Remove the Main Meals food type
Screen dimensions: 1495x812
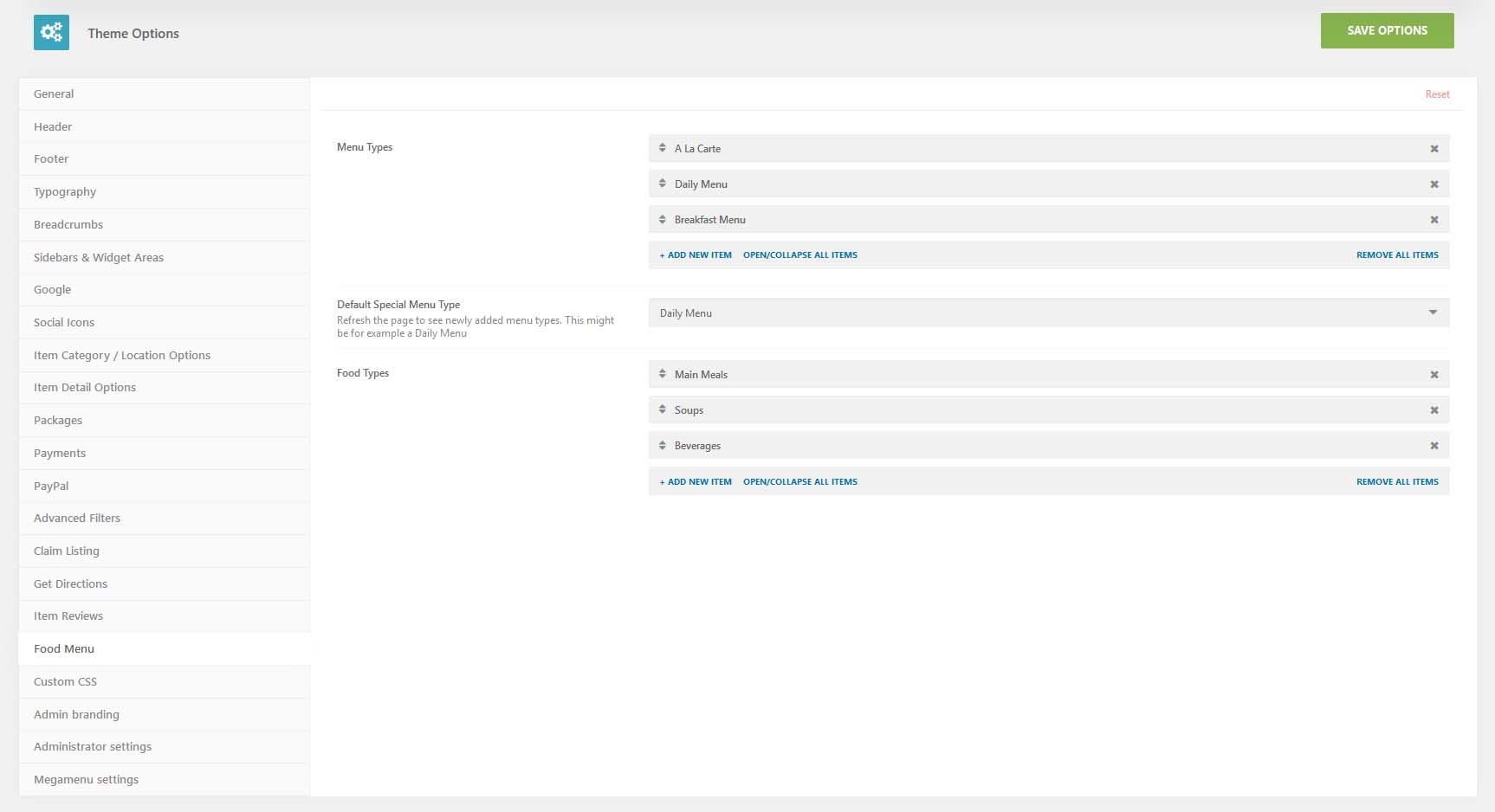tap(1434, 375)
